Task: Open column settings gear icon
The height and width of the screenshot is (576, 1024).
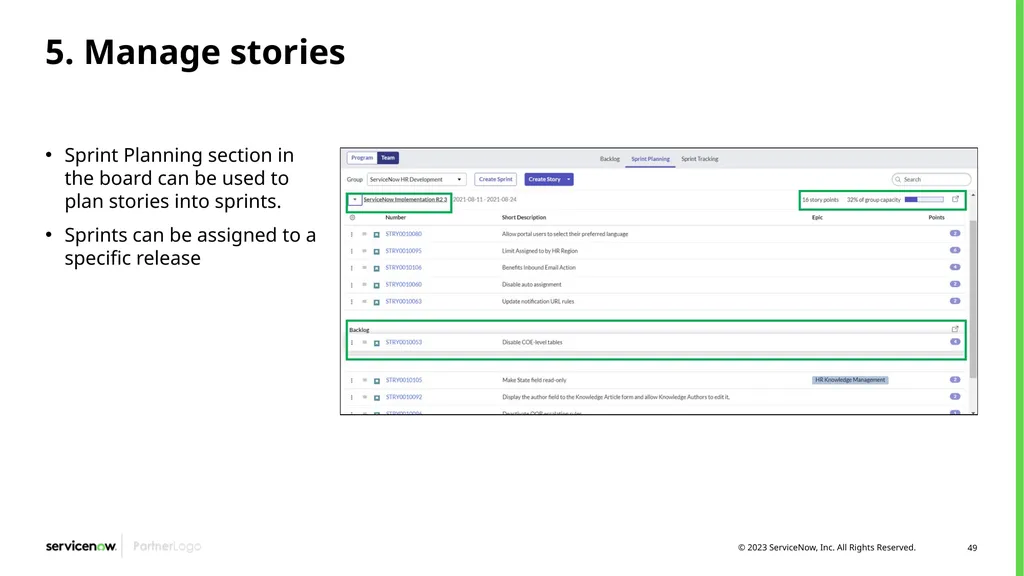Action: click(x=353, y=217)
